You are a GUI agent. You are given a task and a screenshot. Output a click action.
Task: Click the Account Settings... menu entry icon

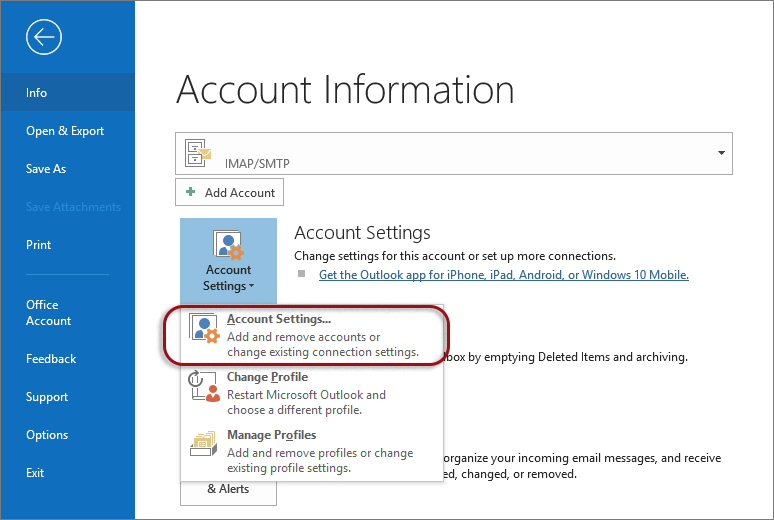coord(204,328)
